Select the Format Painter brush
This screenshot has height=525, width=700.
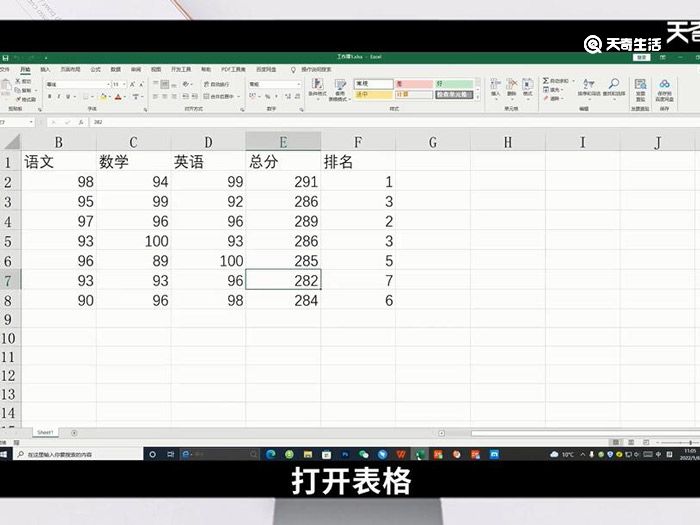(x=18, y=99)
